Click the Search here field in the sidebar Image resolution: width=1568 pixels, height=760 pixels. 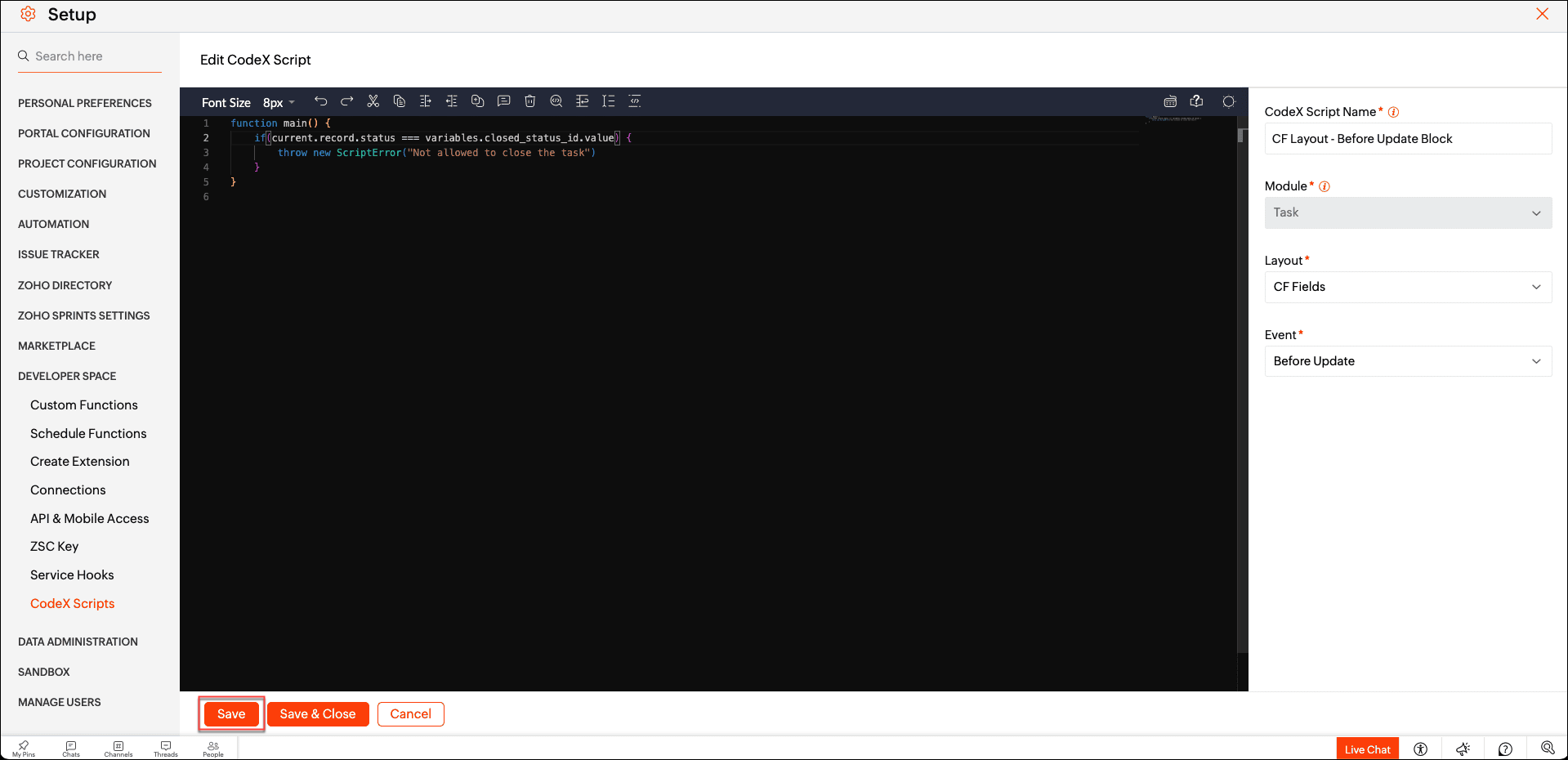tap(90, 56)
